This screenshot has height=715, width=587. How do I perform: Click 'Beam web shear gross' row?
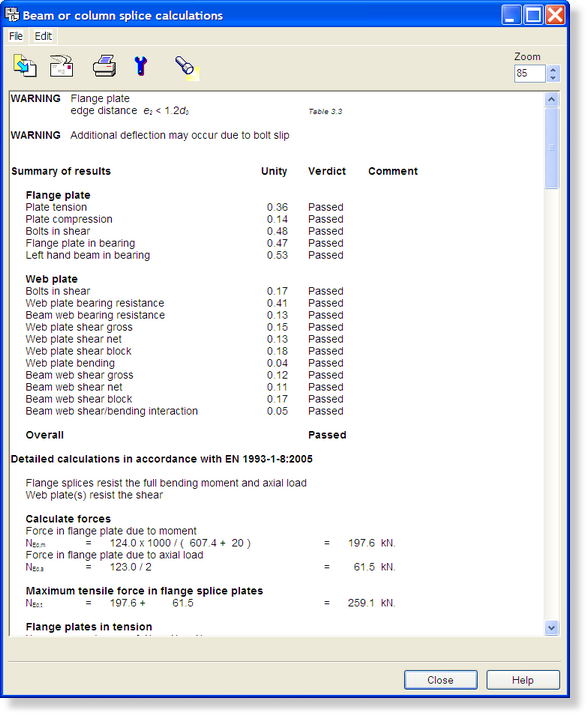tap(79, 375)
